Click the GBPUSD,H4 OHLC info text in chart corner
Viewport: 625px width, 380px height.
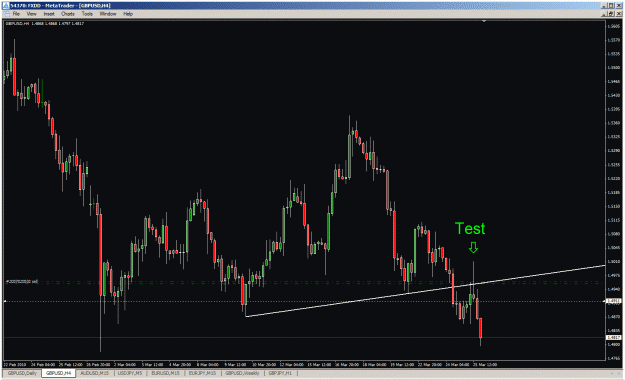(x=45, y=24)
